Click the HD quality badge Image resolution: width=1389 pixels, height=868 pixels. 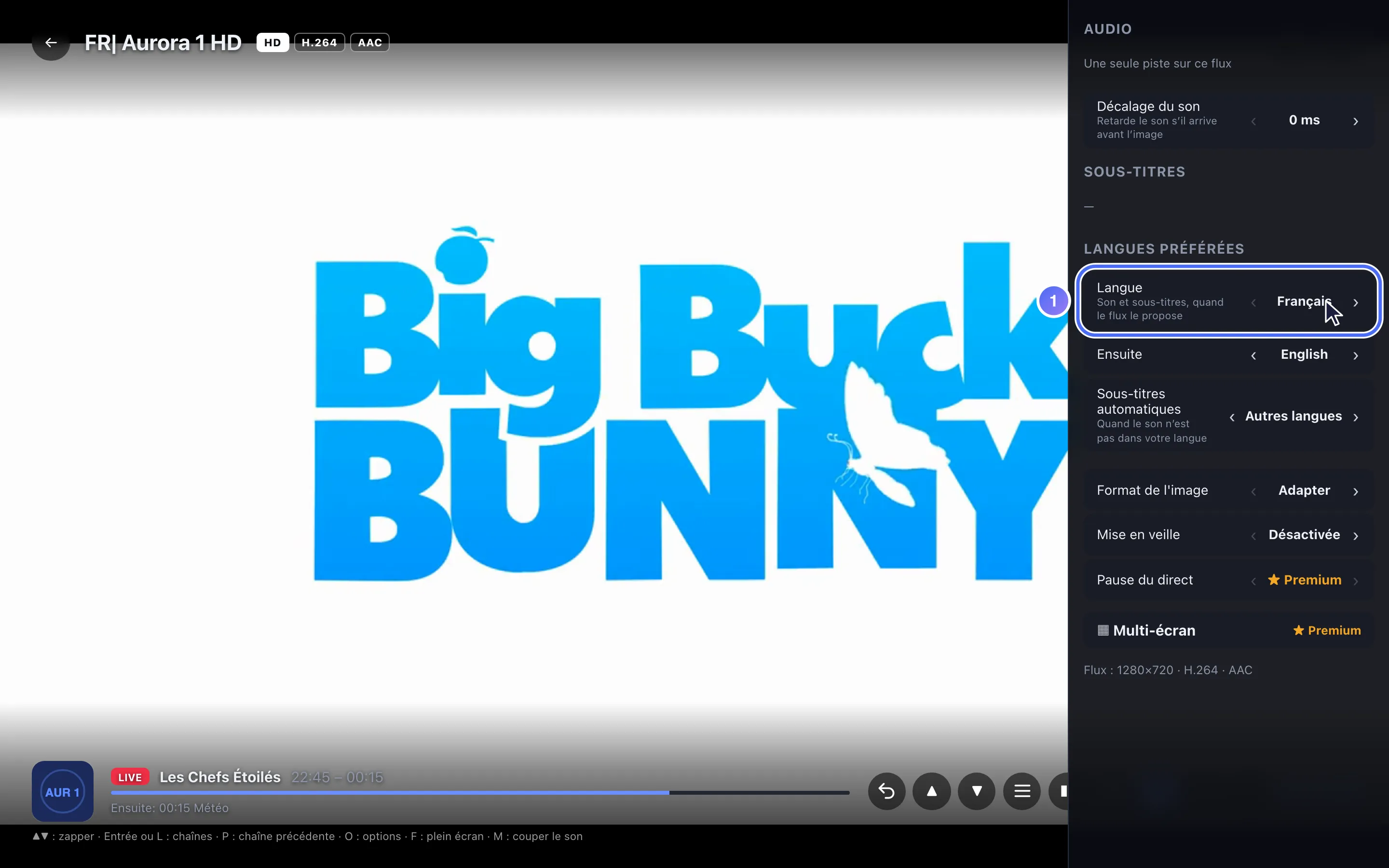[272, 42]
